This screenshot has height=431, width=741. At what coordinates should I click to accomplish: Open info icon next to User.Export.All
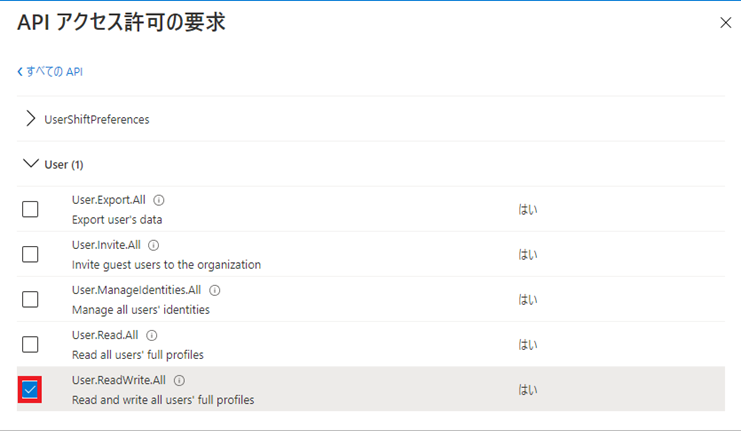click(159, 200)
